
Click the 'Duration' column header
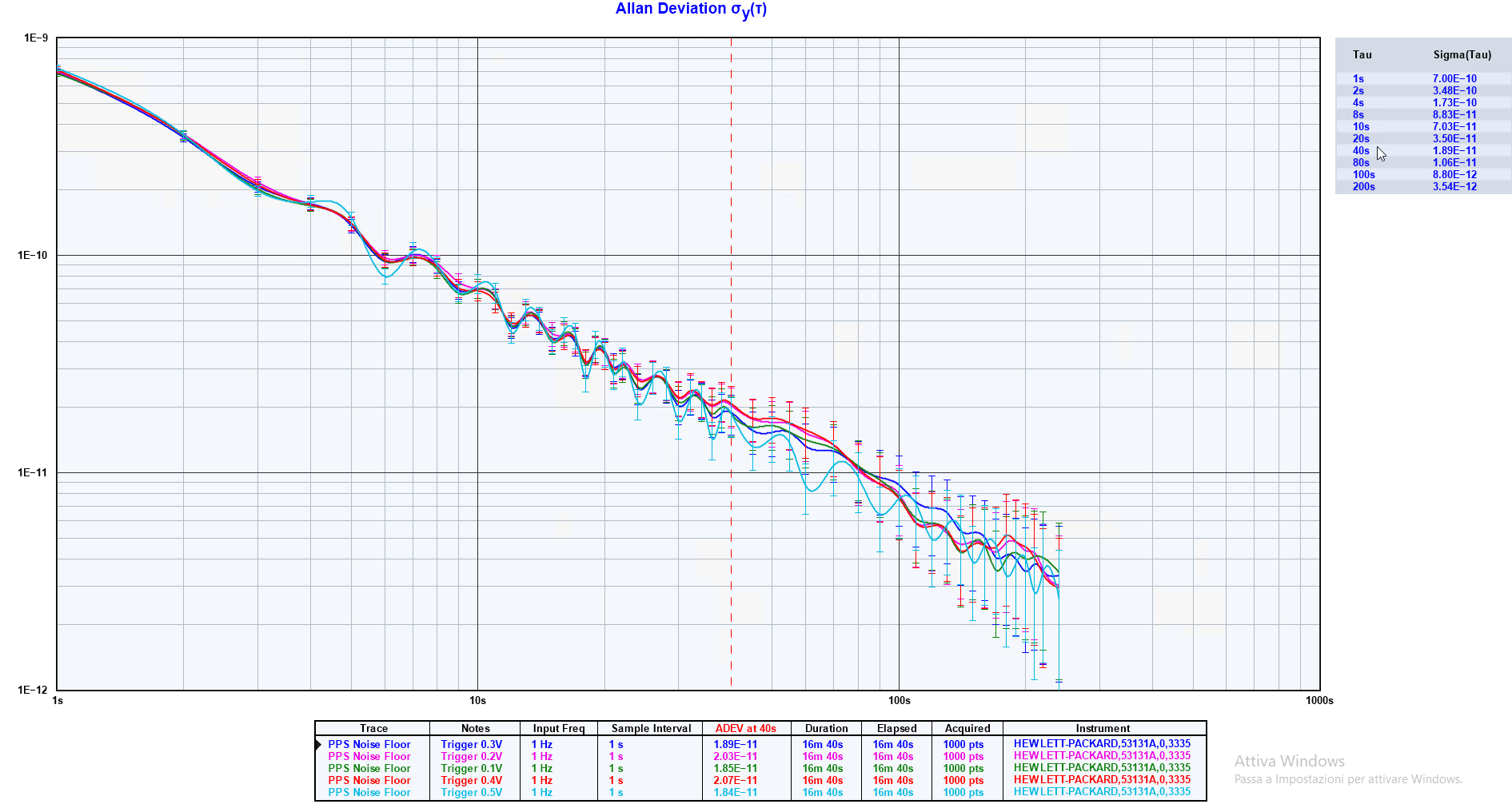(827, 728)
